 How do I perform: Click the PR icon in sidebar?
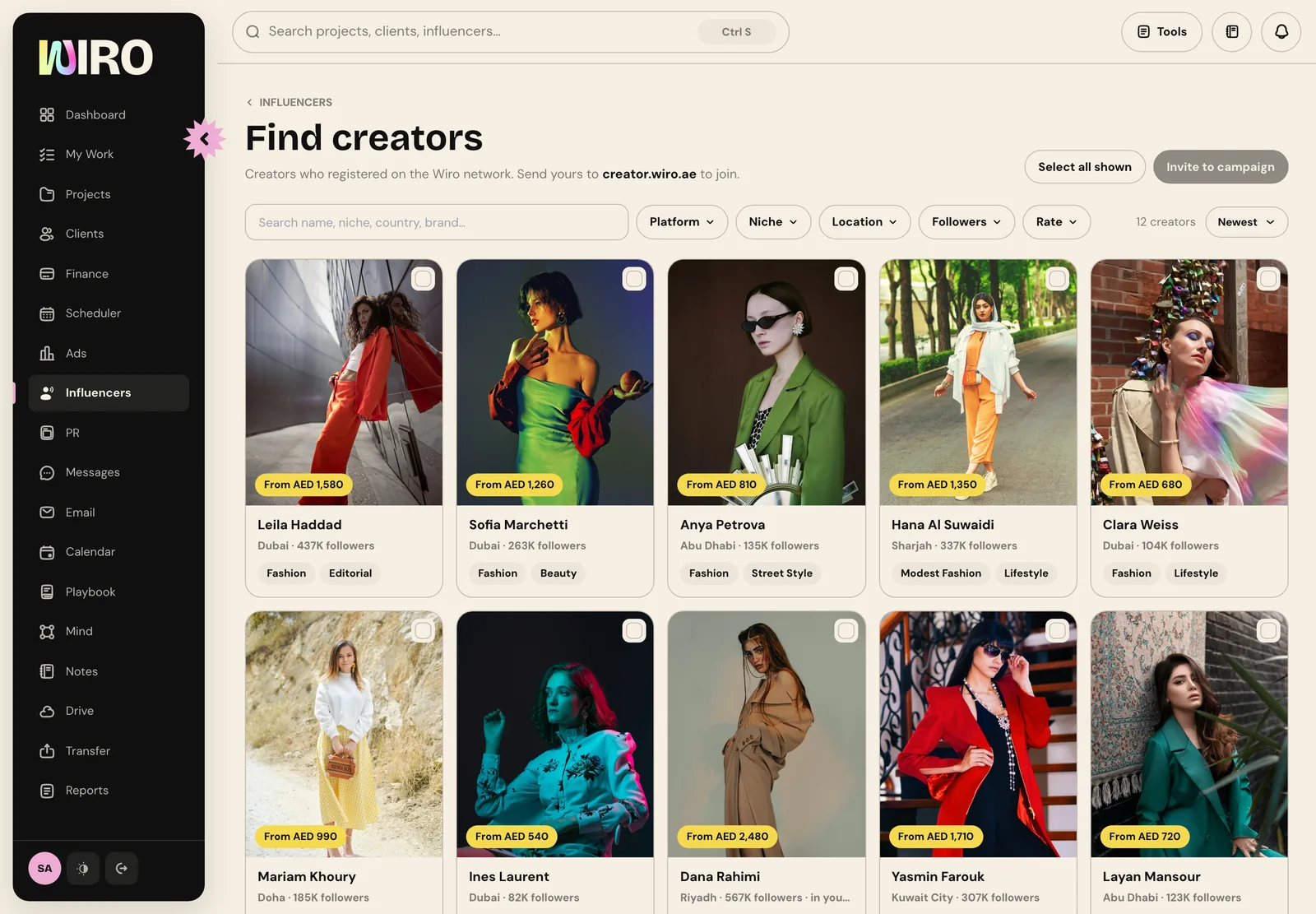click(47, 433)
